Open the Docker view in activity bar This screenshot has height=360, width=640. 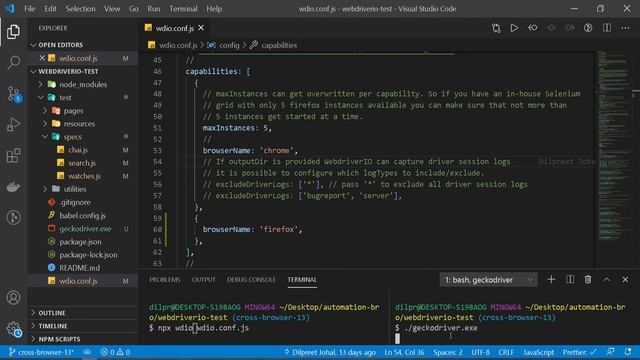pyautogui.click(x=13, y=187)
